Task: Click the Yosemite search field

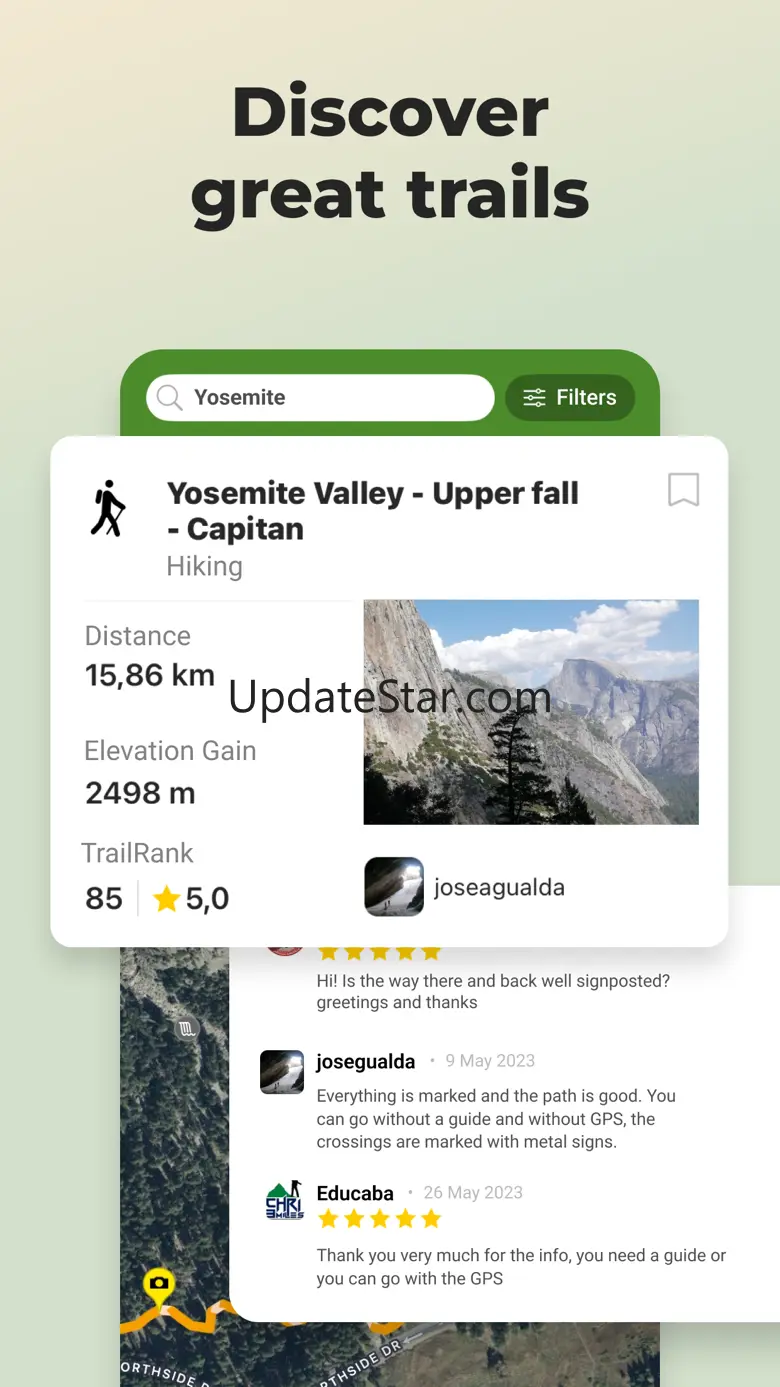Action: pos(320,398)
